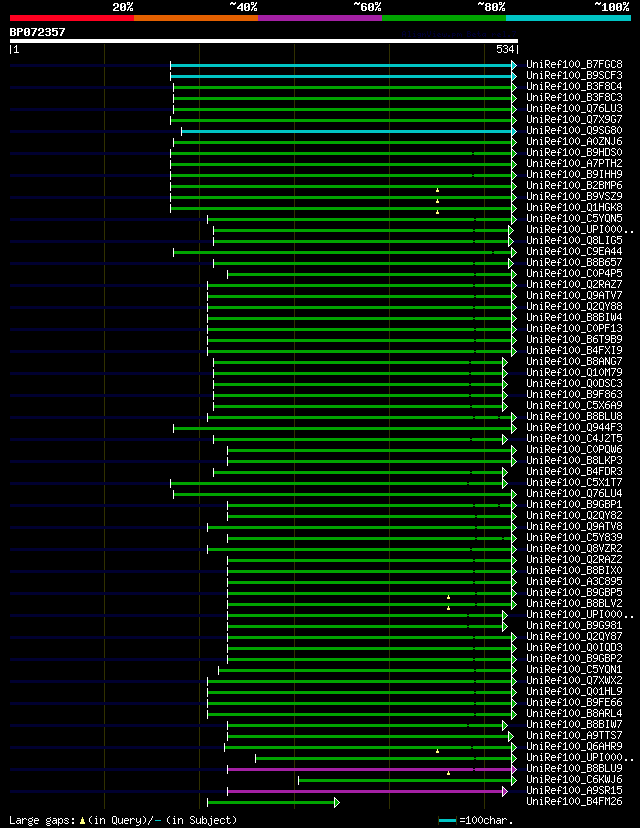Click hit label UniRef100_Q8VZR2
Viewport: 640px width, 828px height.
pos(574,548)
